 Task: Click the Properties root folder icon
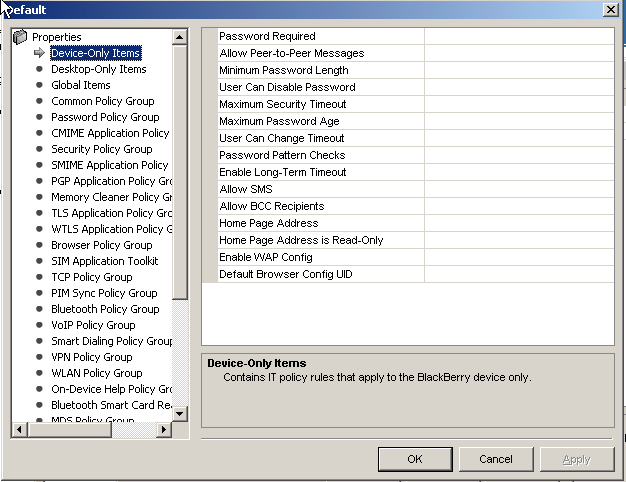tap(20, 37)
